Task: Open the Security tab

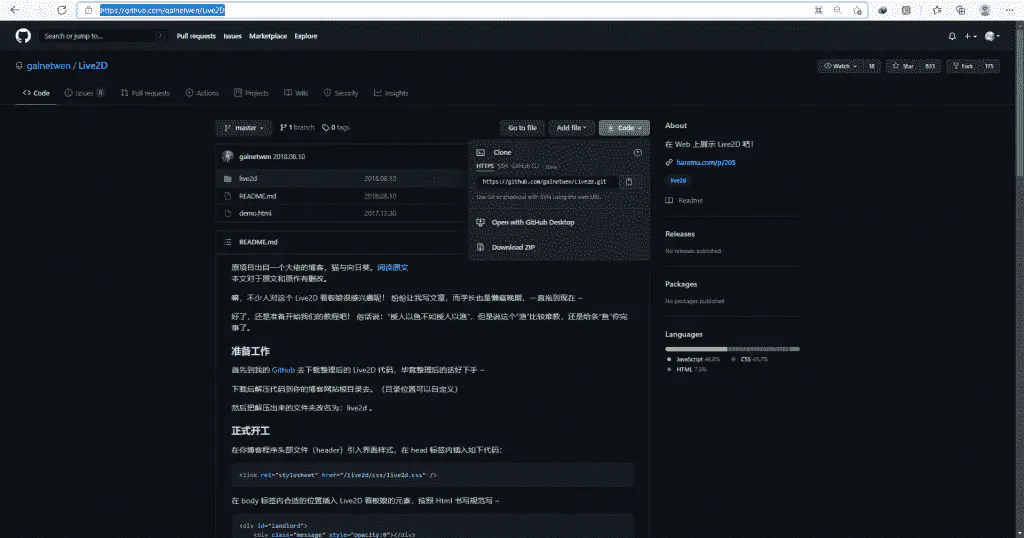Action: pyautogui.click(x=341, y=93)
